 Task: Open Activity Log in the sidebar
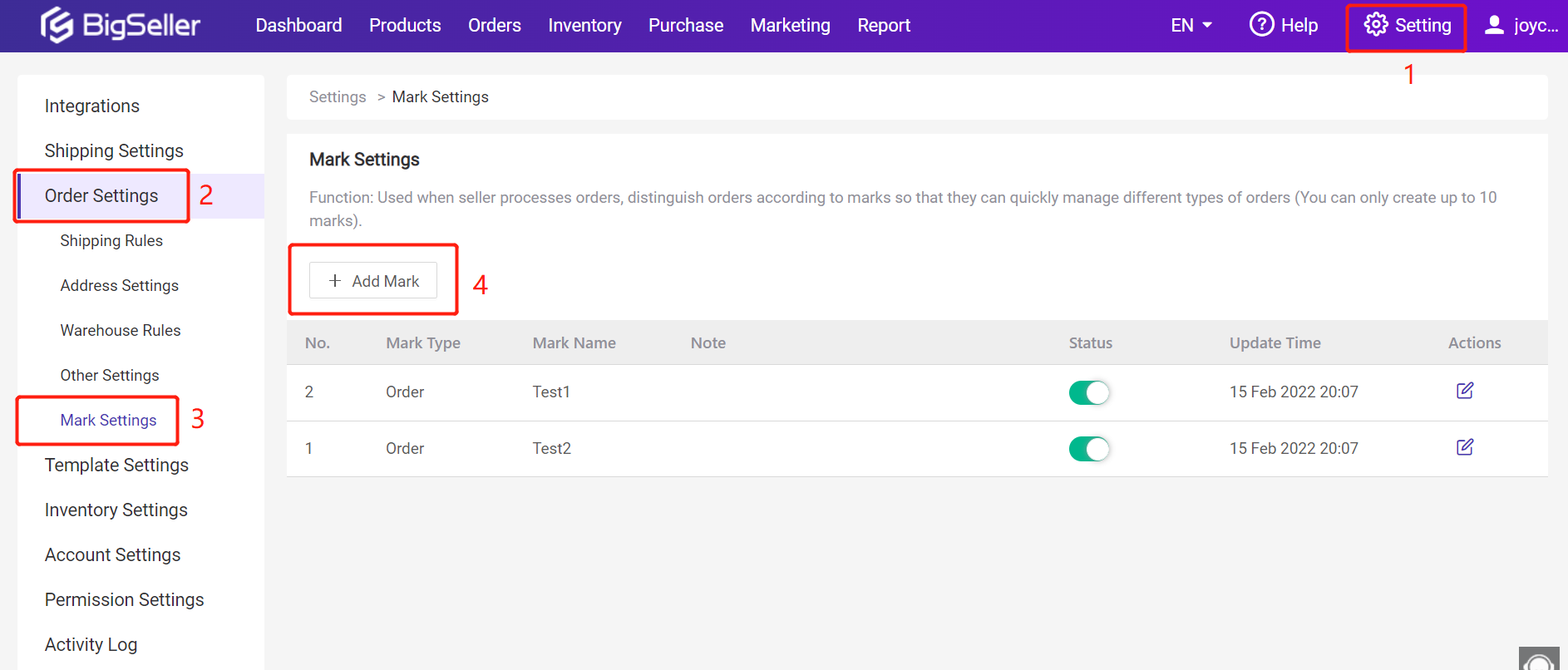point(91,644)
